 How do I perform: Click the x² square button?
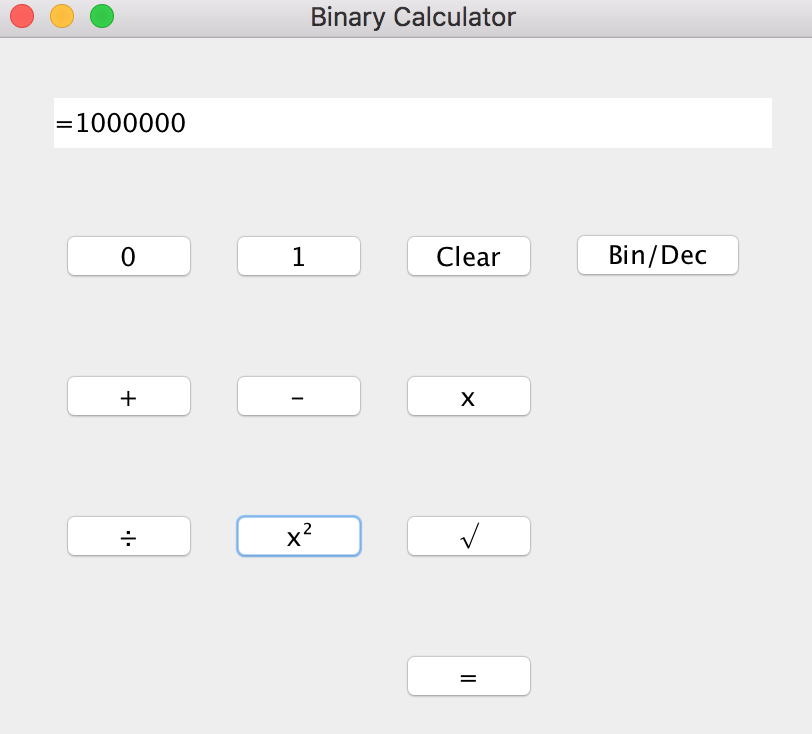point(299,536)
